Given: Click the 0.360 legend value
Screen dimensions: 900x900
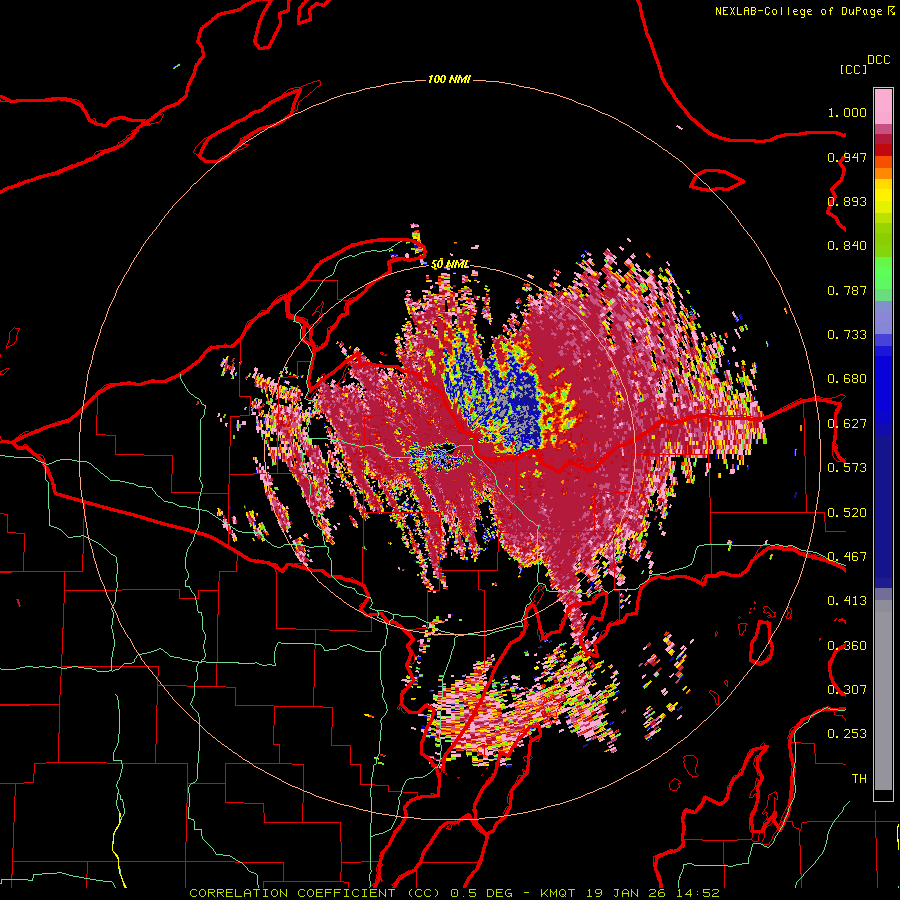Looking at the screenshot, I should tap(847, 646).
